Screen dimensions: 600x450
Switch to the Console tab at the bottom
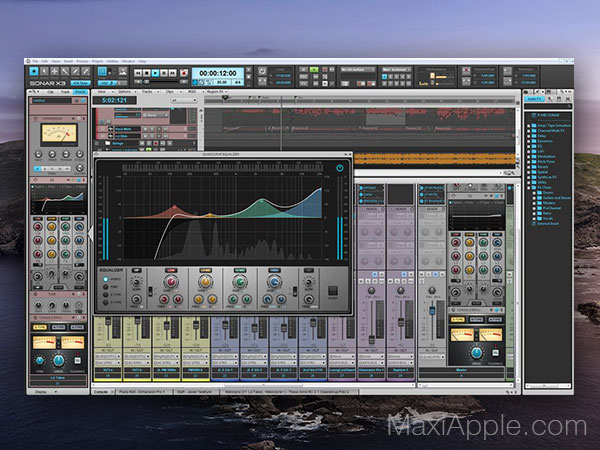pyautogui.click(x=103, y=392)
